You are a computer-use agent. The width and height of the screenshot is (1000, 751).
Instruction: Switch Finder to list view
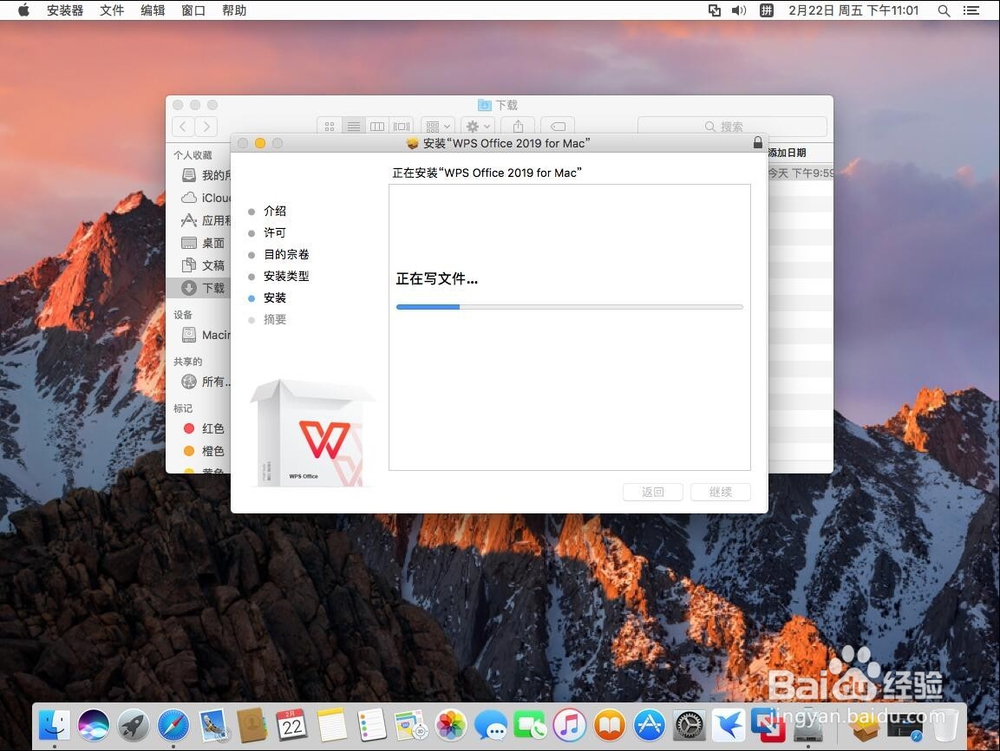pyautogui.click(x=353, y=126)
